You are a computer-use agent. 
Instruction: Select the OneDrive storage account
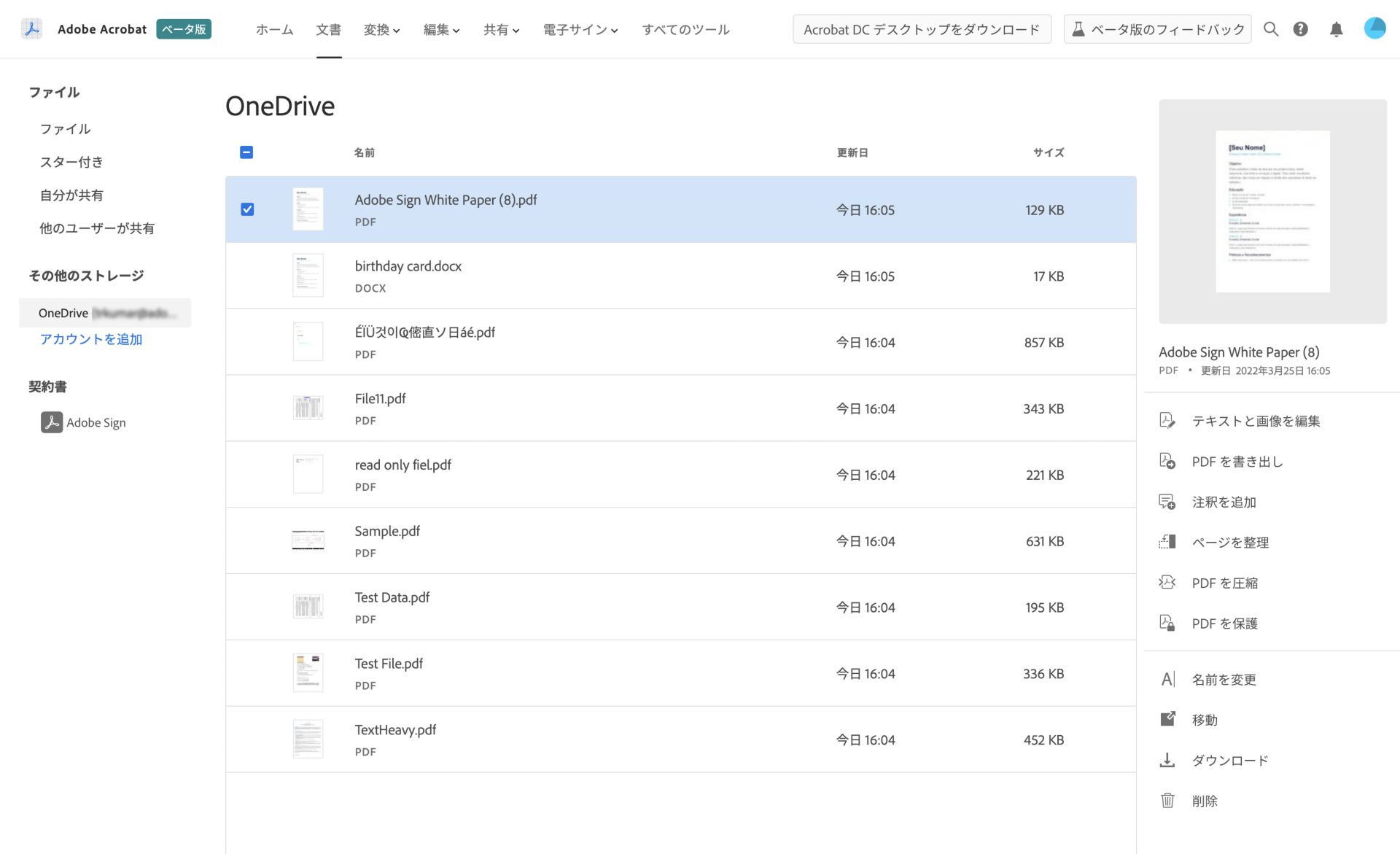coord(105,313)
